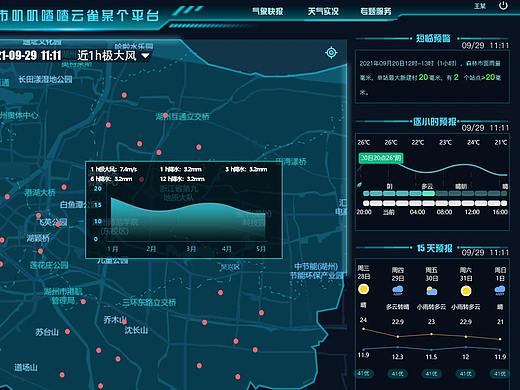Click the 24℃ hourly temperature

point(473,142)
